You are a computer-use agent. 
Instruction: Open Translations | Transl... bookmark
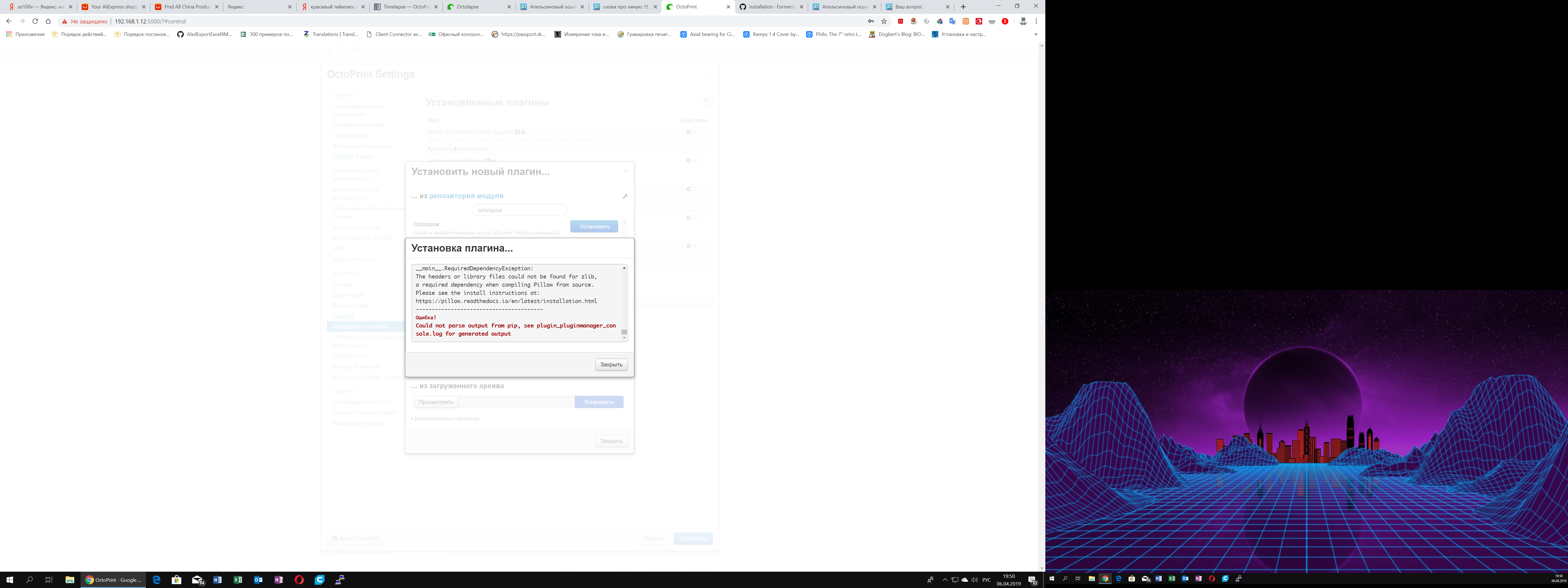pyautogui.click(x=330, y=34)
